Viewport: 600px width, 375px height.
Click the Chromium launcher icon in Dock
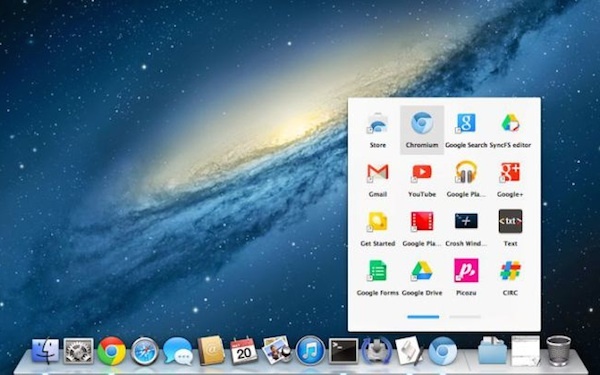point(443,351)
